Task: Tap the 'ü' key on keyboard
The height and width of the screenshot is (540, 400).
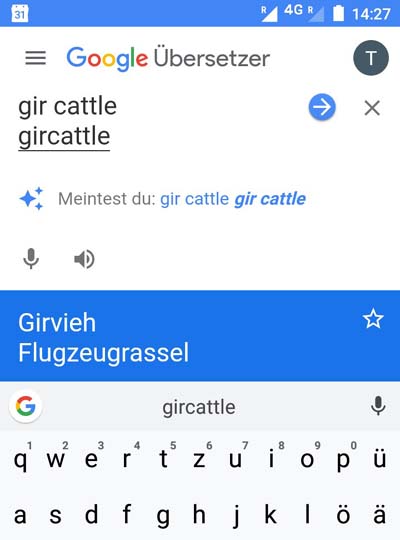Action: [x=379, y=459]
